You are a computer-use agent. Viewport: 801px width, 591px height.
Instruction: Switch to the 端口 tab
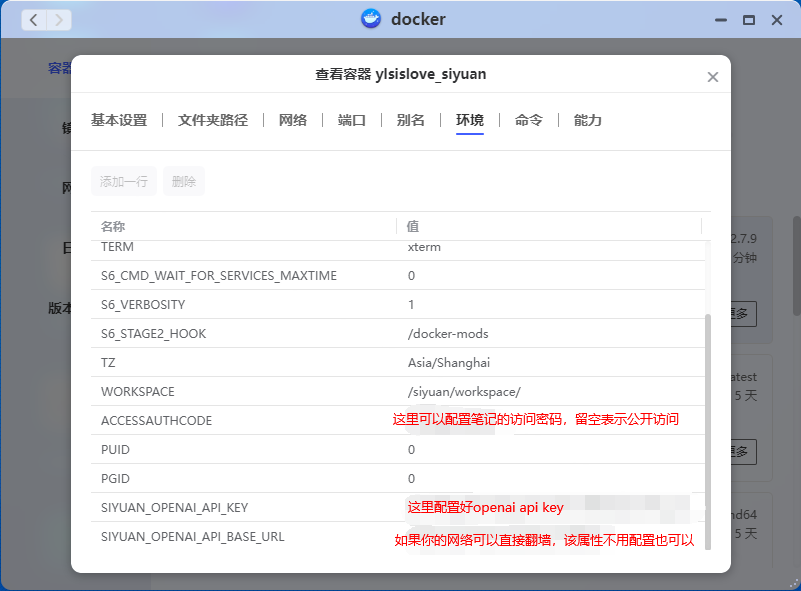(352, 120)
